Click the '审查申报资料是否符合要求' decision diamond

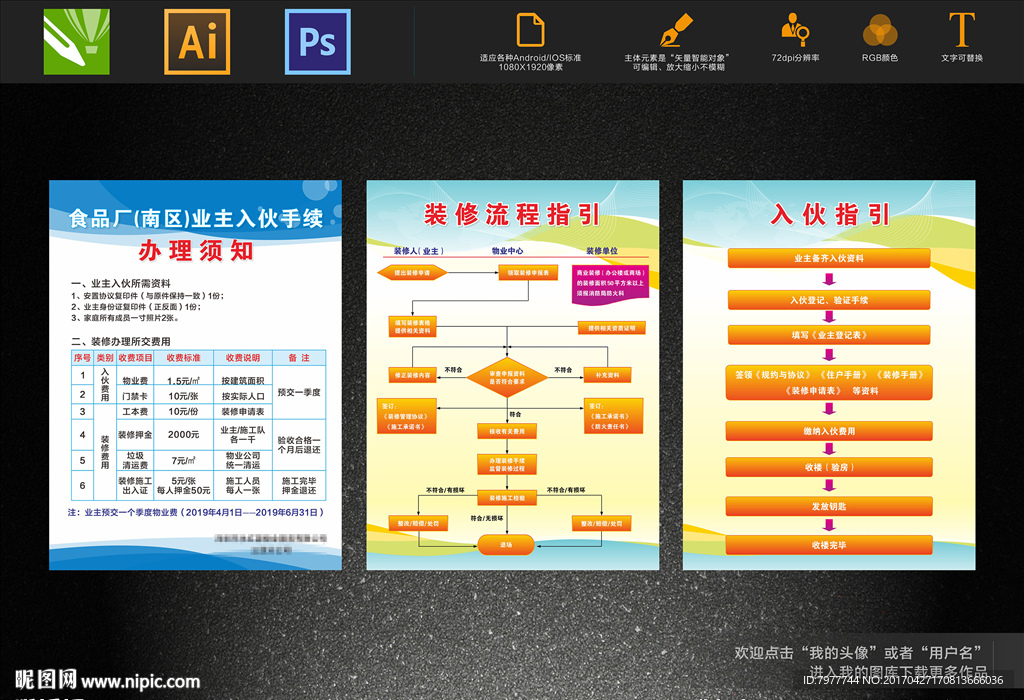pos(507,377)
